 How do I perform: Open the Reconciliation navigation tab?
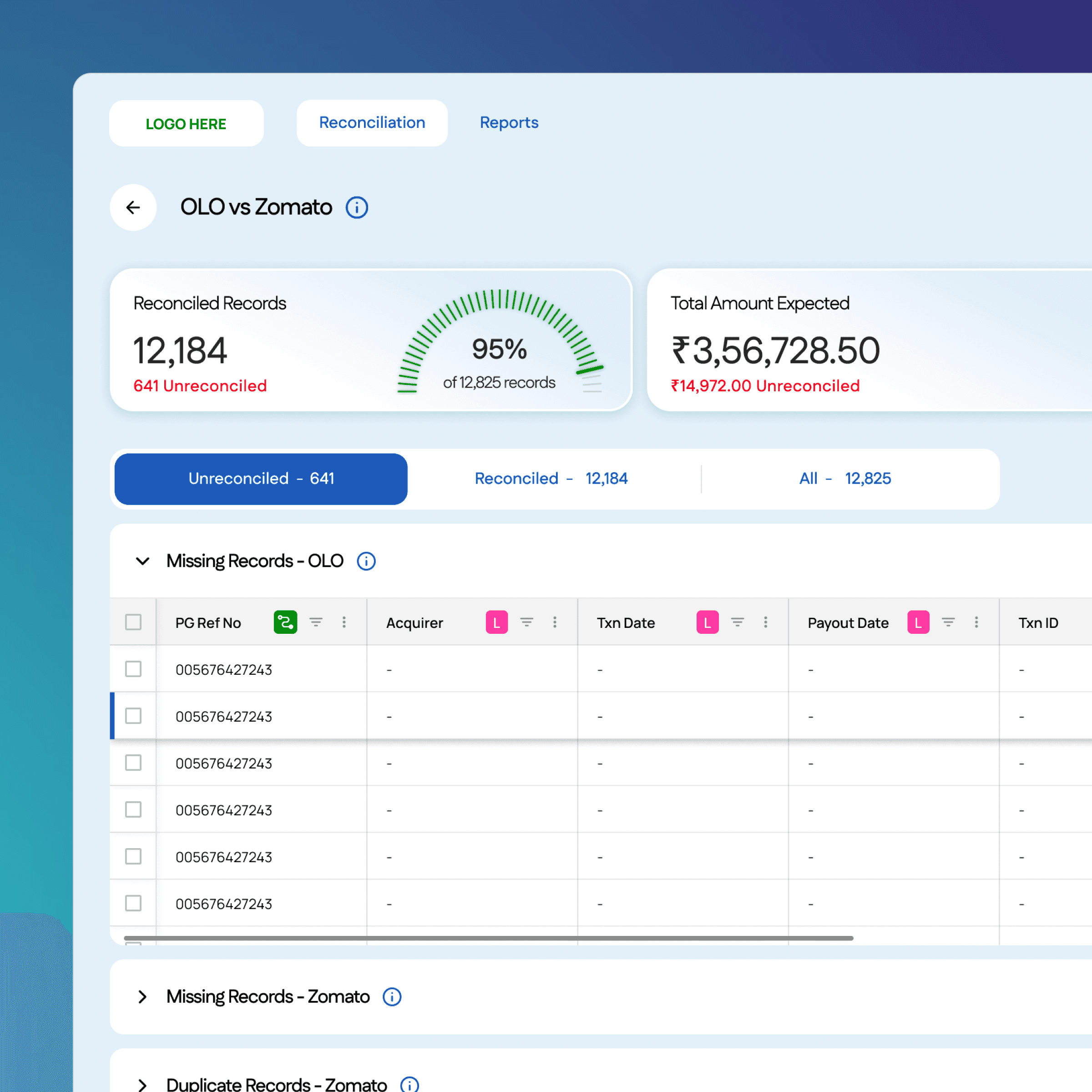tap(373, 123)
